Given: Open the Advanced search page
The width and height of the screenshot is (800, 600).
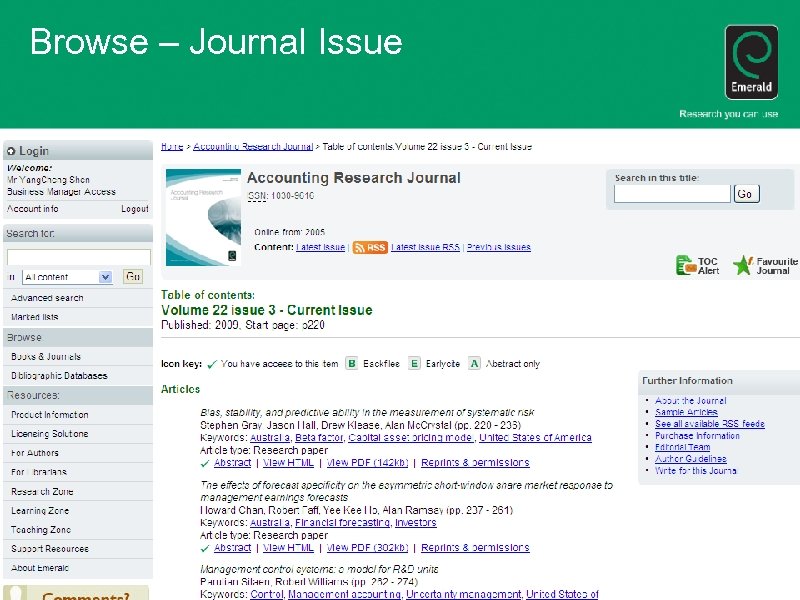Looking at the screenshot, I should (46, 297).
